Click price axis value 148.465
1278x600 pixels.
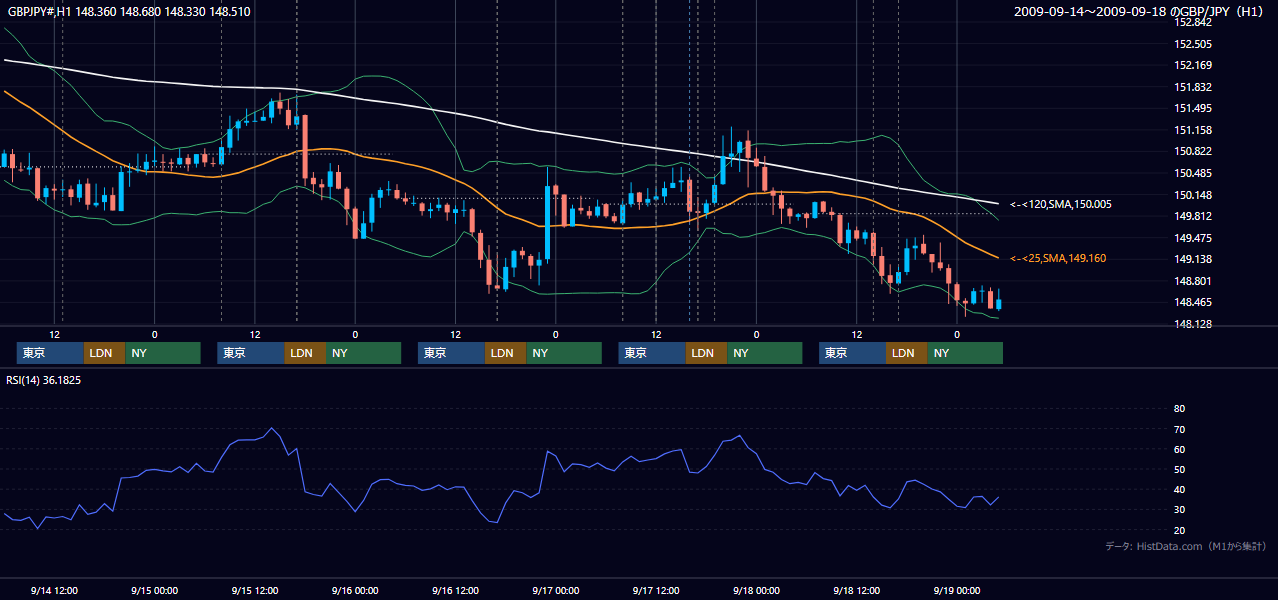[x=1193, y=302]
